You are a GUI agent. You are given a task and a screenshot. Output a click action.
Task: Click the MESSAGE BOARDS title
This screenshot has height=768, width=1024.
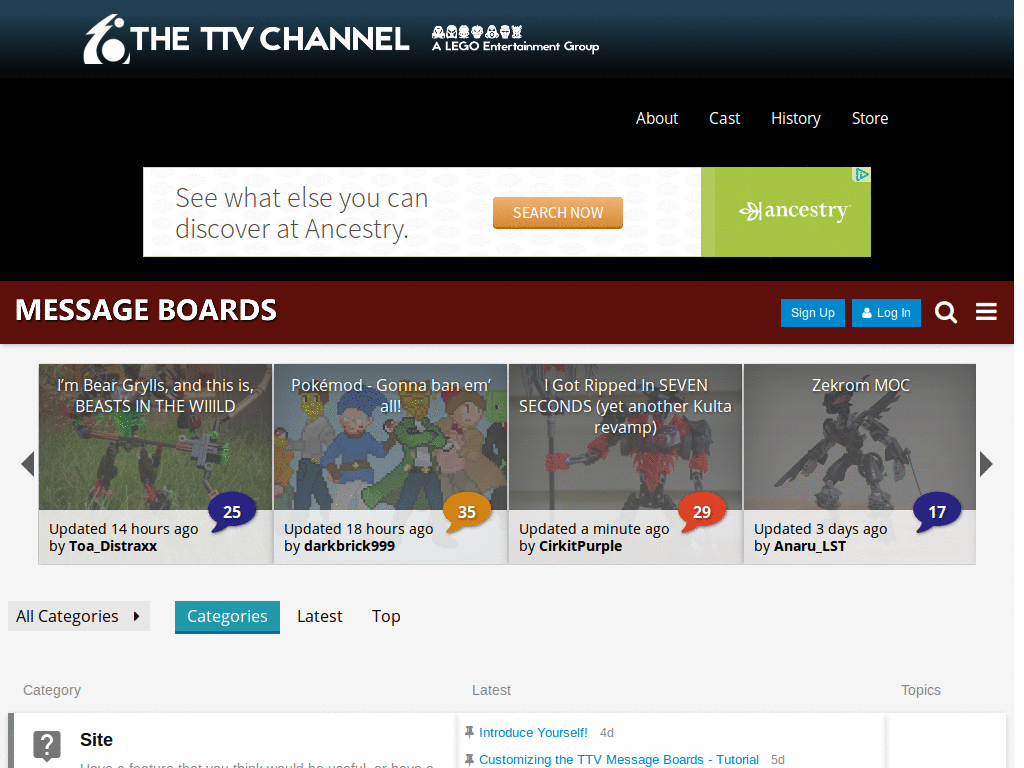pos(146,310)
